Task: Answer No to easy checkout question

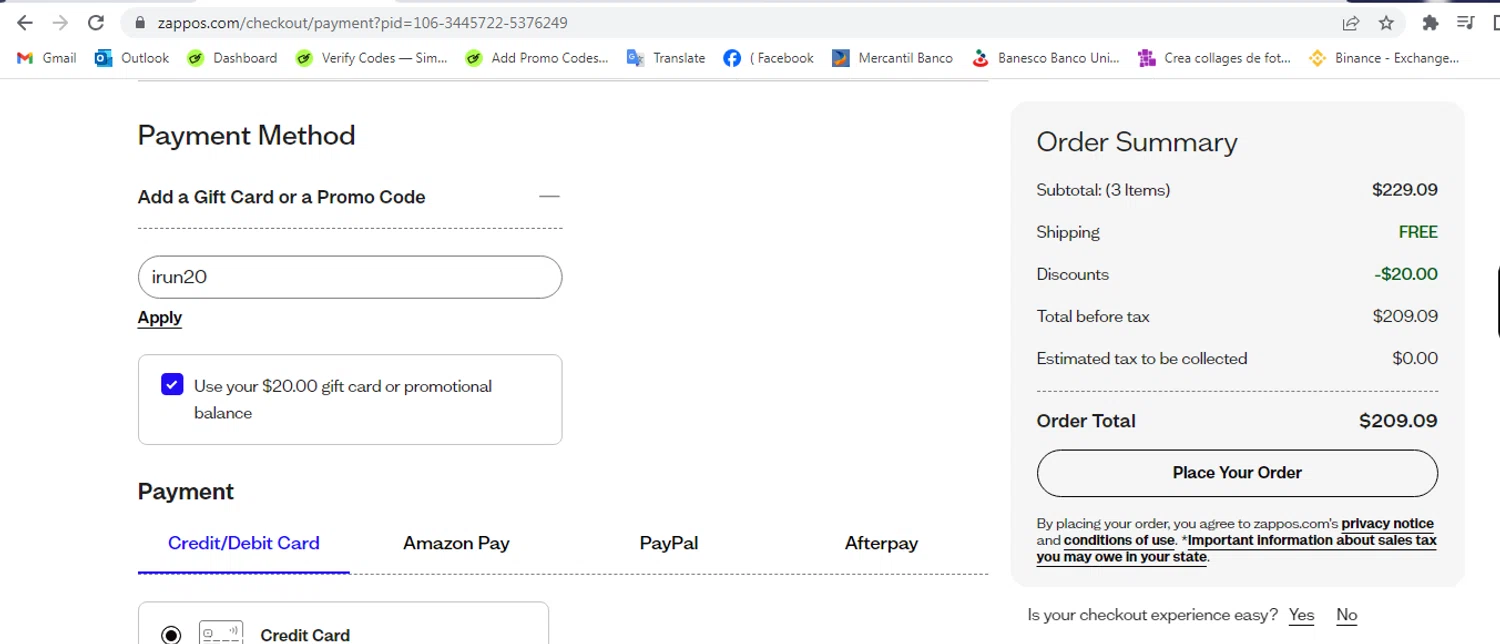Action: 1347,615
